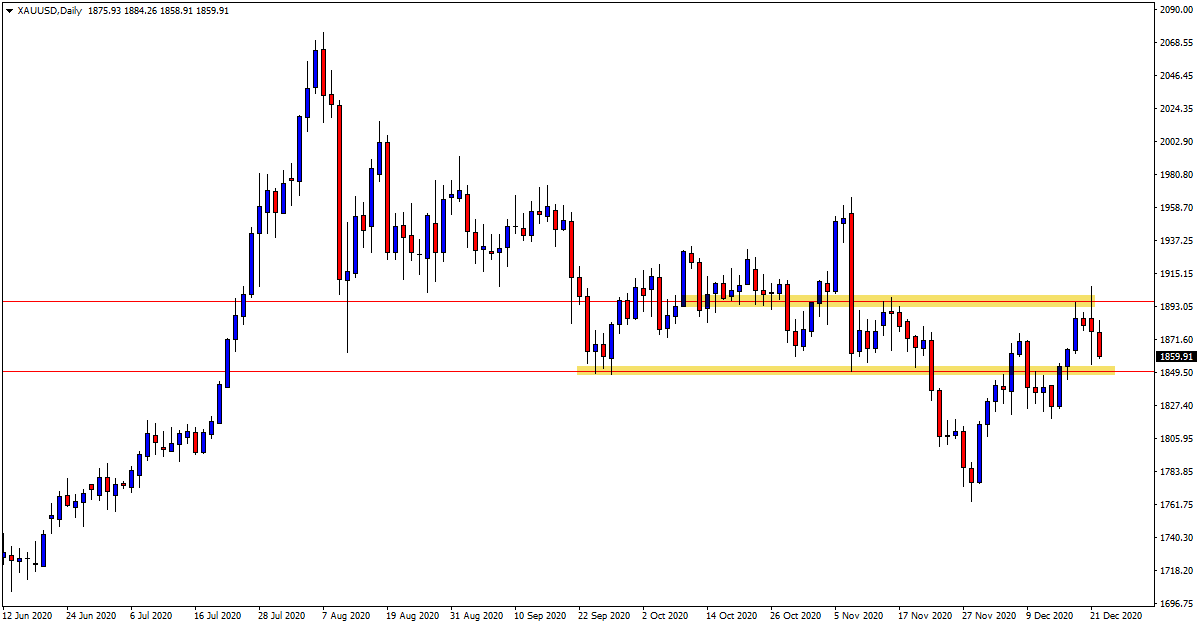This screenshot has width=1200, height=627.
Task: Click the 1871.60 price axis label
Action: 1177,340
